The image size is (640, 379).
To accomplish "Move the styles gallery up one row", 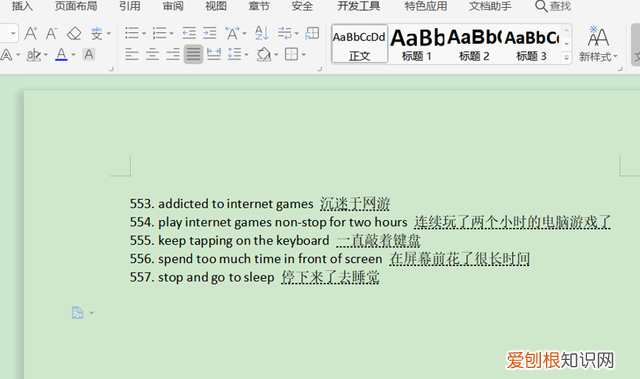I will [x=567, y=31].
